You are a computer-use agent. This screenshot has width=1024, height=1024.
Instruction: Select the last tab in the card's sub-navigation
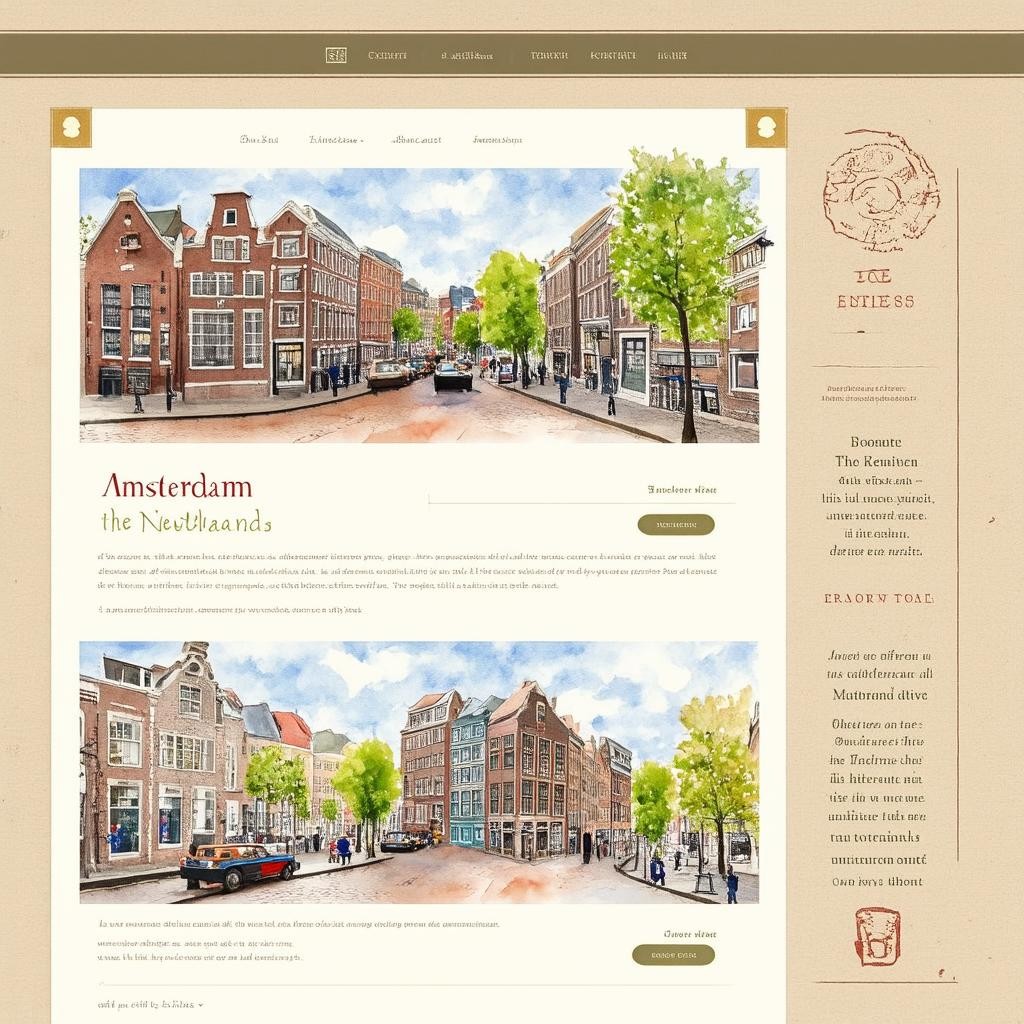(497, 140)
